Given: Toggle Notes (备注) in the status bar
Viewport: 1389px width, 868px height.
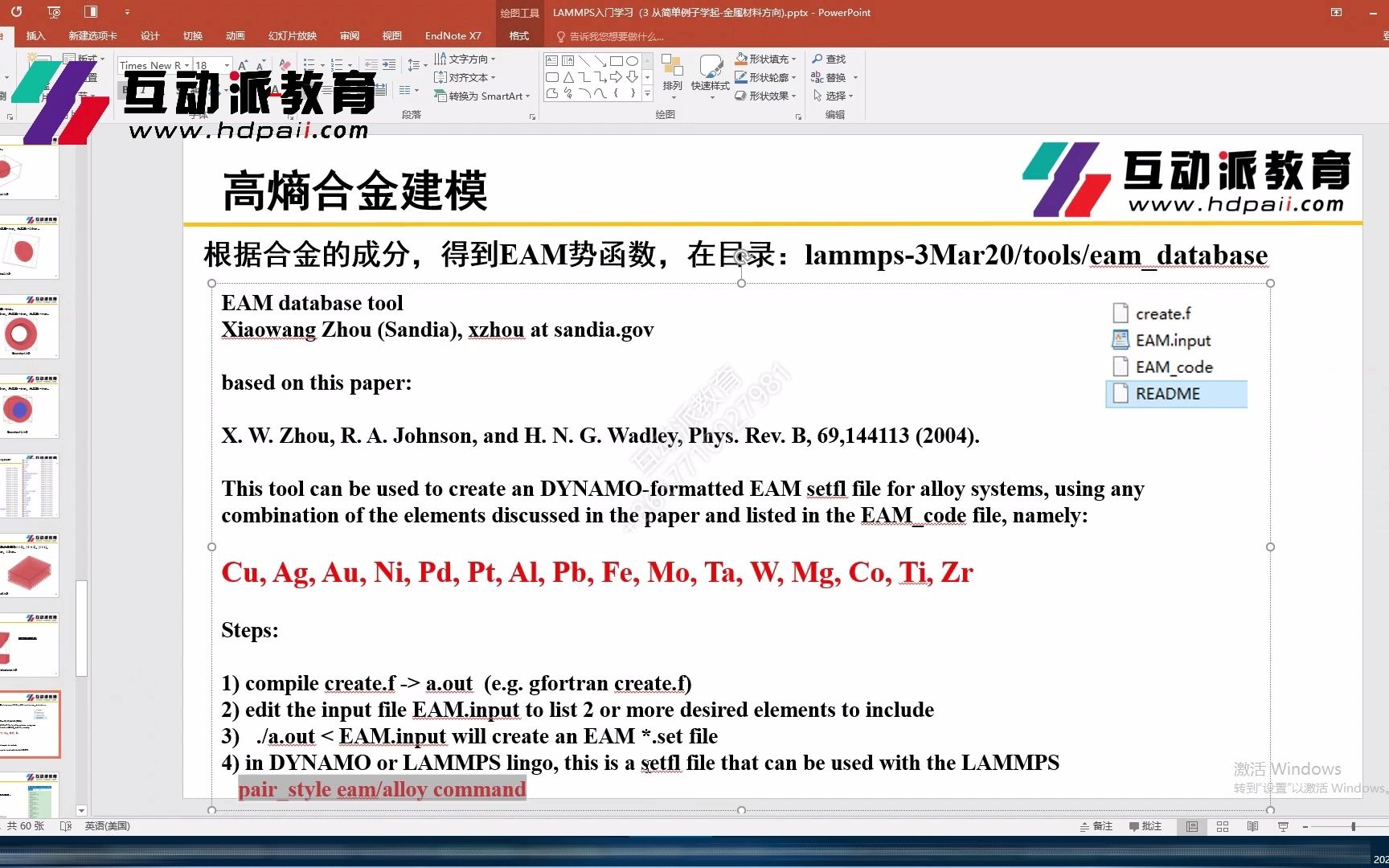Looking at the screenshot, I should (x=1097, y=825).
